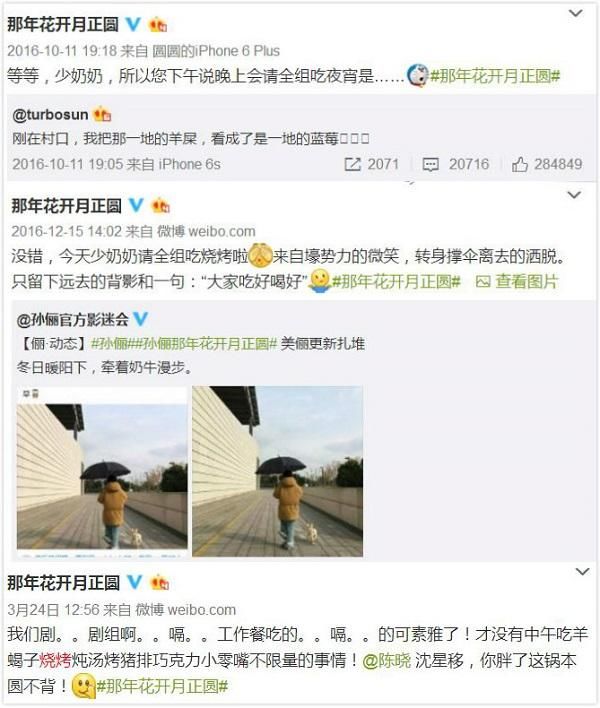Open @孙俪官方影迷会 profile link
Viewport: 600px width, 708px height.
tap(72, 320)
